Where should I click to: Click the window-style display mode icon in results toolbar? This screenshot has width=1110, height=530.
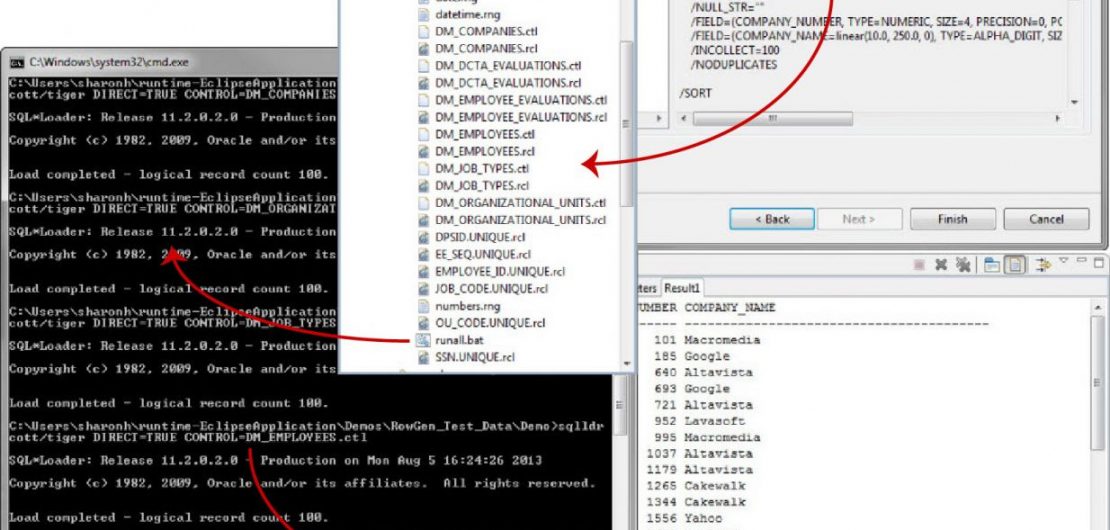pos(992,265)
